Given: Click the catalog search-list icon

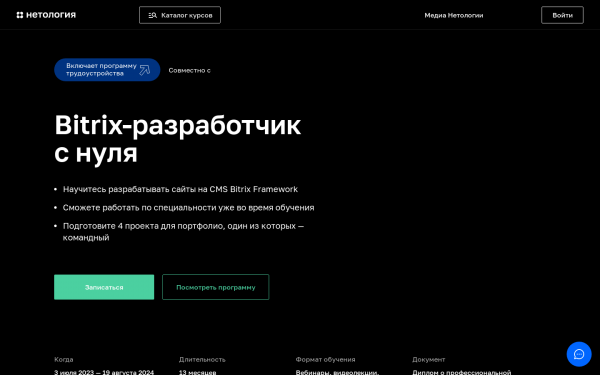Looking at the screenshot, I should (152, 15).
